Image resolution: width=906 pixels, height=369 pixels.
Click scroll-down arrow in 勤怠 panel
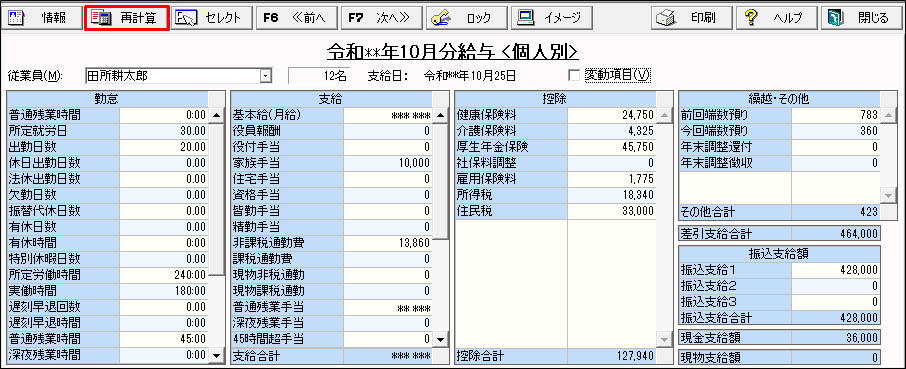tap(217, 355)
